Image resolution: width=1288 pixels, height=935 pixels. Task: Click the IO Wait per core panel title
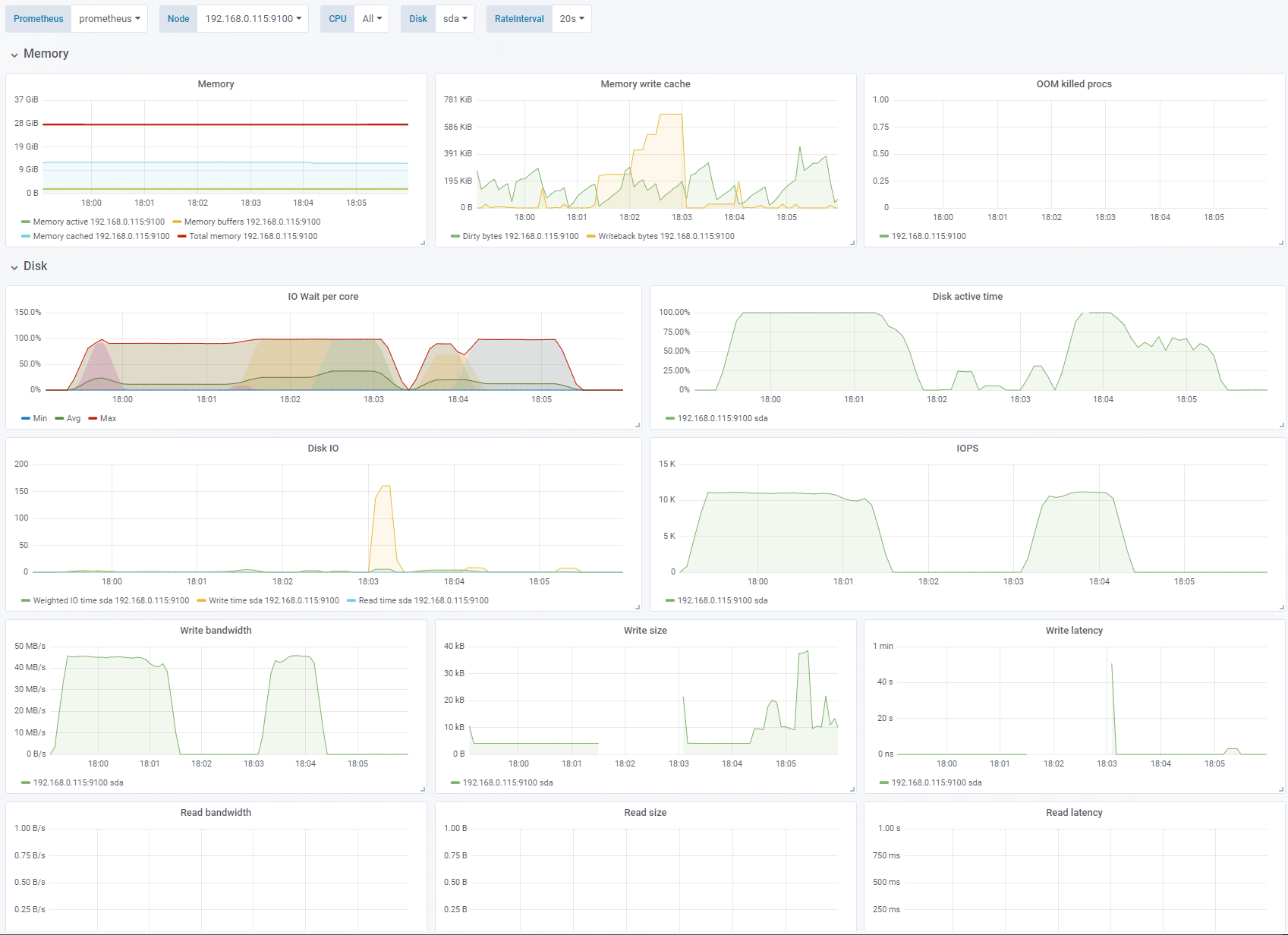coord(323,297)
